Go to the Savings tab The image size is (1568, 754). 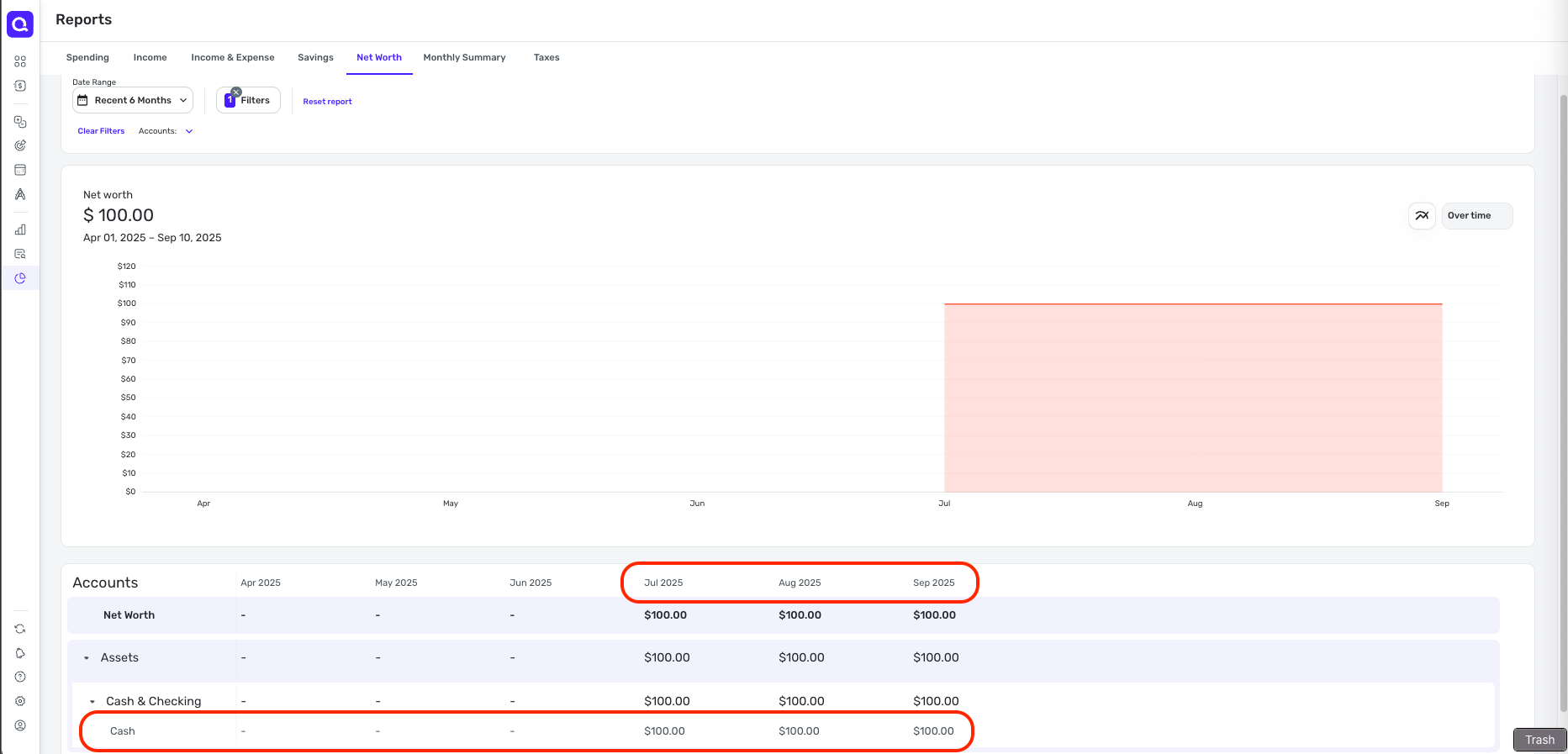[315, 58]
